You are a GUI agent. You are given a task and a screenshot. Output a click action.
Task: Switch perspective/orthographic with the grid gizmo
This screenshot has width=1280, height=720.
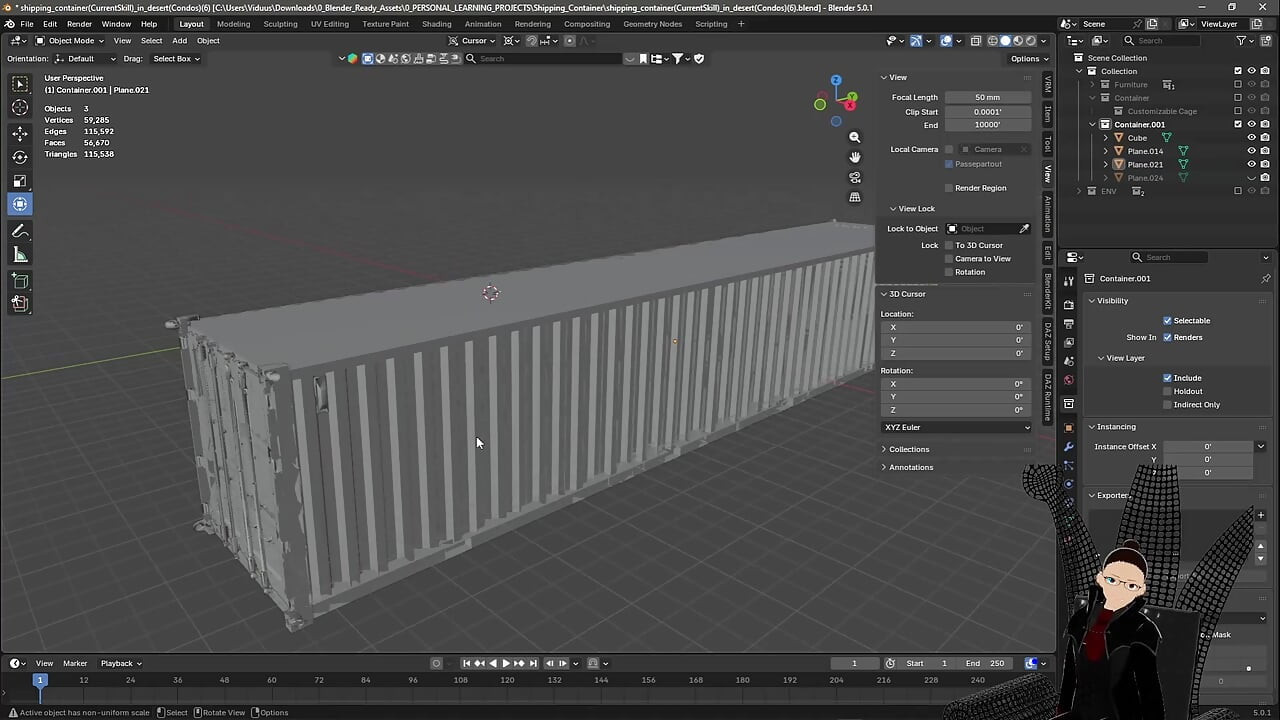pyautogui.click(x=855, y=197)
